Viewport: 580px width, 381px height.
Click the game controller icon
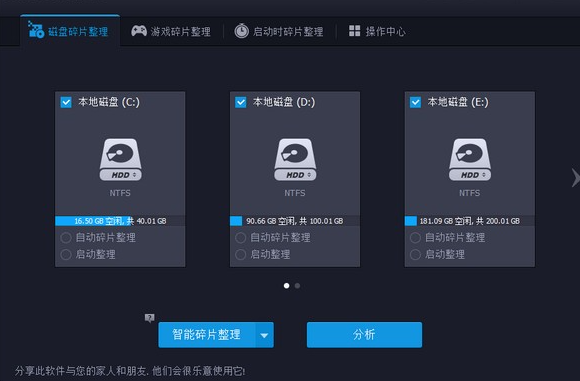pos(139,31)
